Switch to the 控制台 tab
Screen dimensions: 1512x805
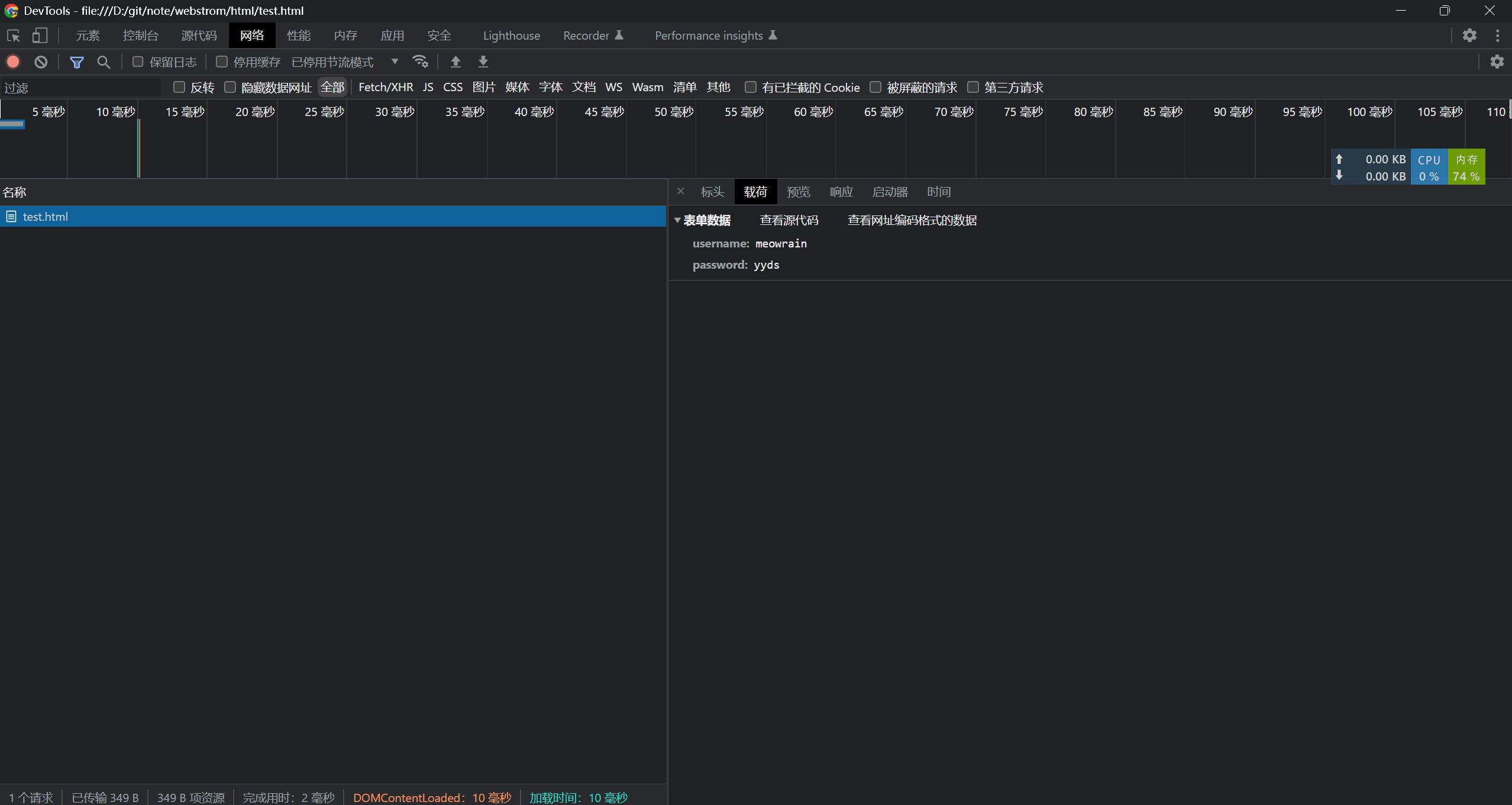click(140, 36)
